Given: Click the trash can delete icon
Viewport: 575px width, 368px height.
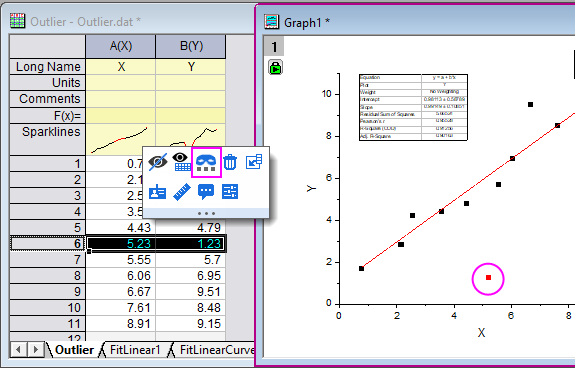Looking at the screenshot, I should pyautogui.click(x=230, y=162).
